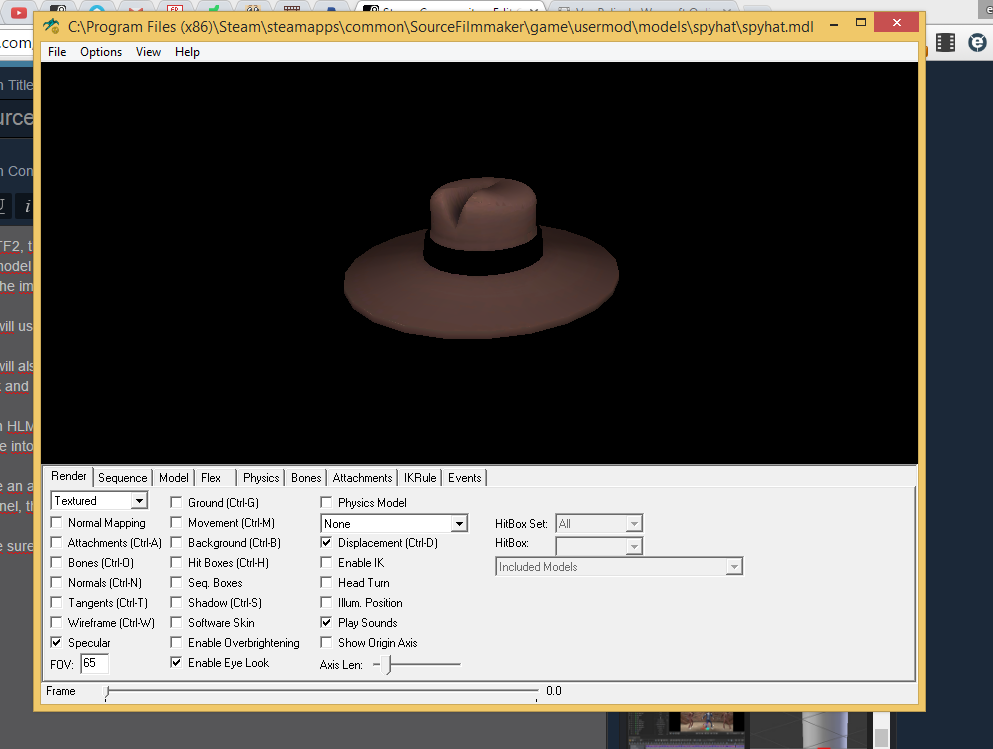The image size is (993, 749).
Task: Toggle Movement (Ctrl-M) checkbox
Action: tap(176, 522)
